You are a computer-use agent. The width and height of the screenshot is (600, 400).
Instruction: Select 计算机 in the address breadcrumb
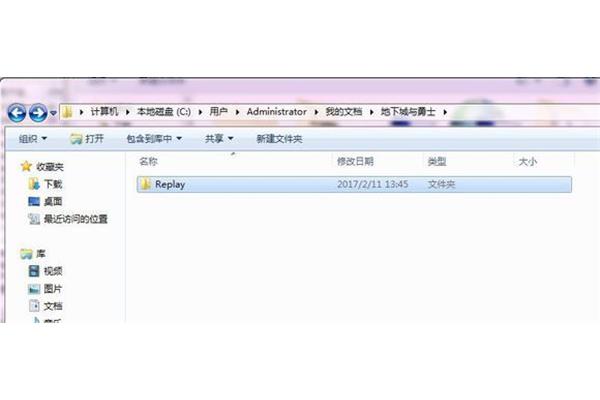tap(104, 112)
